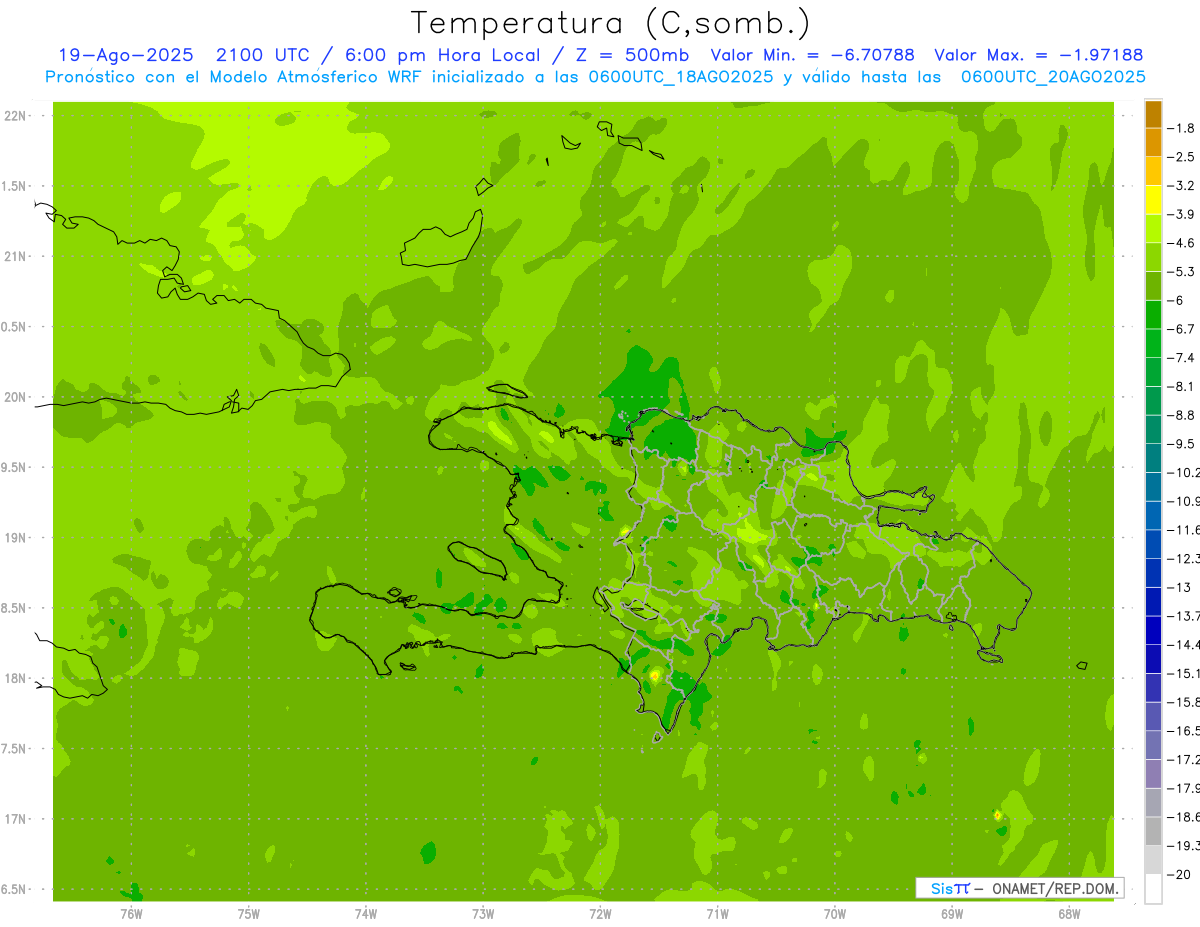Click the '71W' longitude axis label
This screenshot has width=1200, height=927.
(717, 913)
